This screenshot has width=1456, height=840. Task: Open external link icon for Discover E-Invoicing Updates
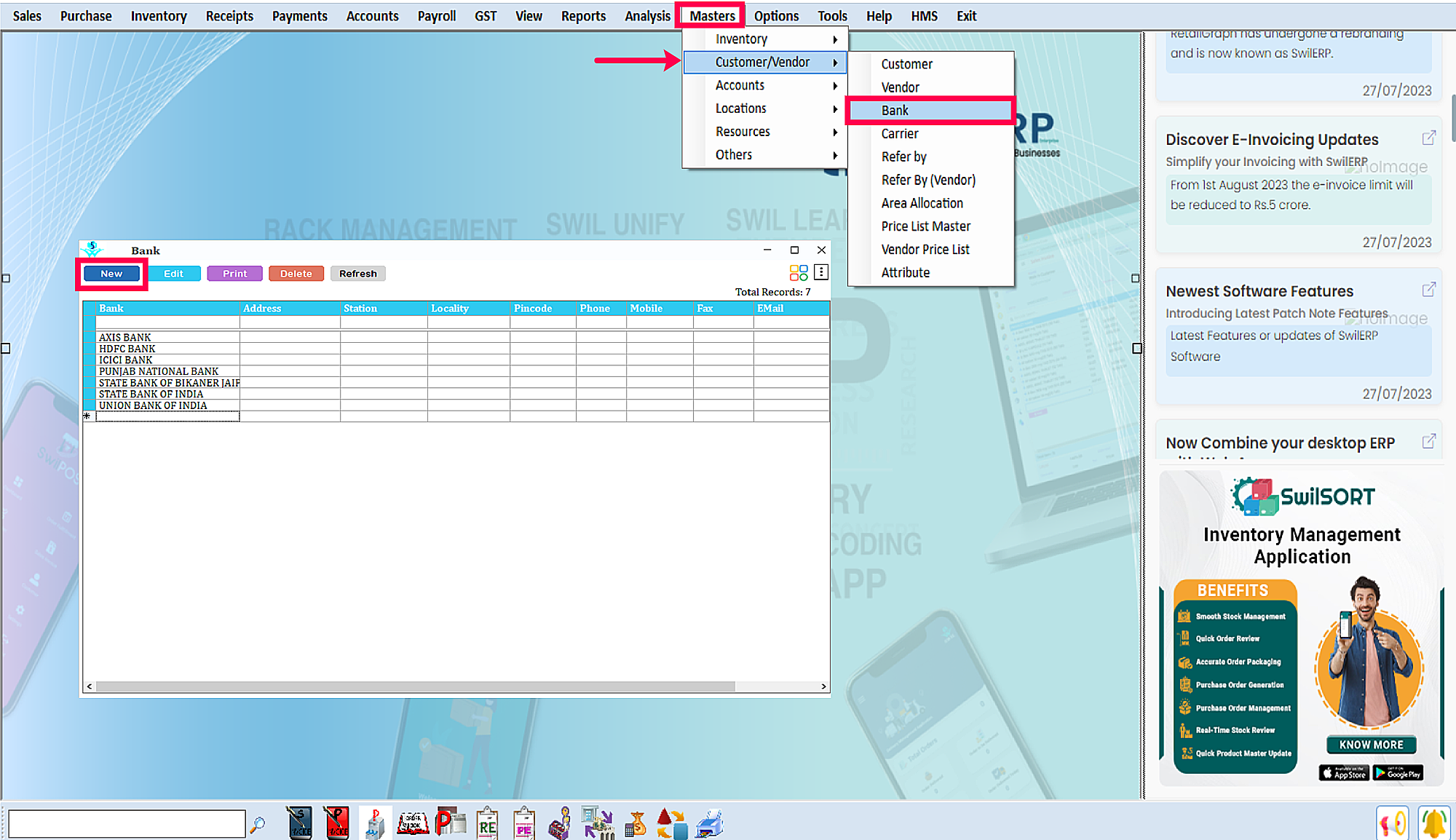1428,138
